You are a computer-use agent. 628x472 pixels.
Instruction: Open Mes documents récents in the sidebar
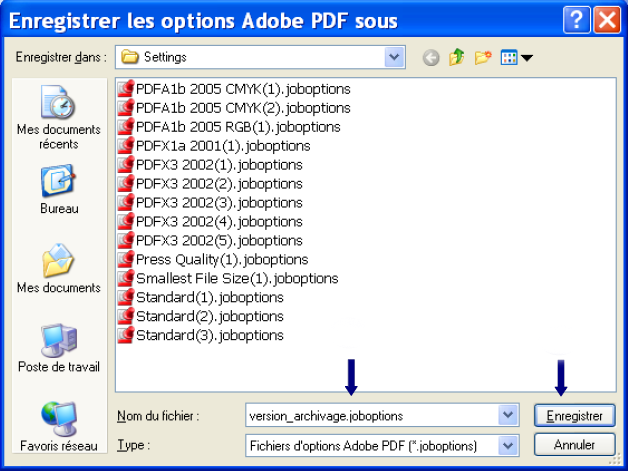[58, 118]
